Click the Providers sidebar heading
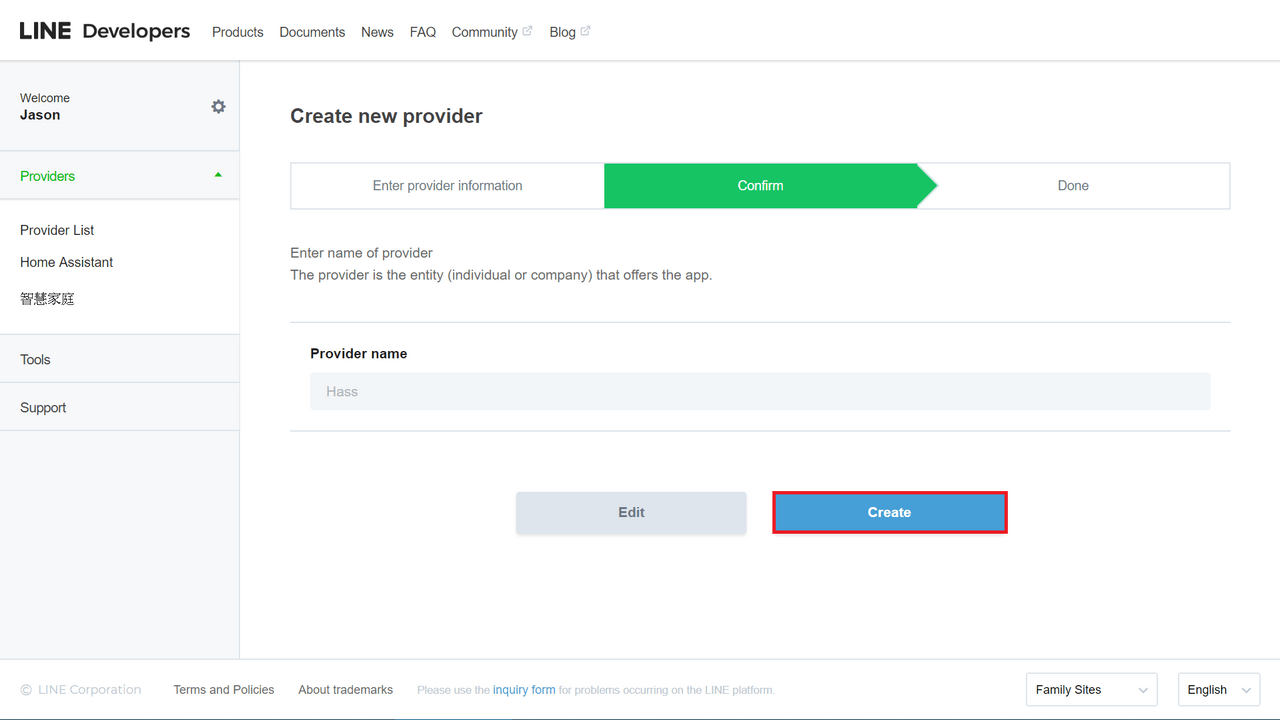Screen dimensions: 1280x720 click(48, 176)
